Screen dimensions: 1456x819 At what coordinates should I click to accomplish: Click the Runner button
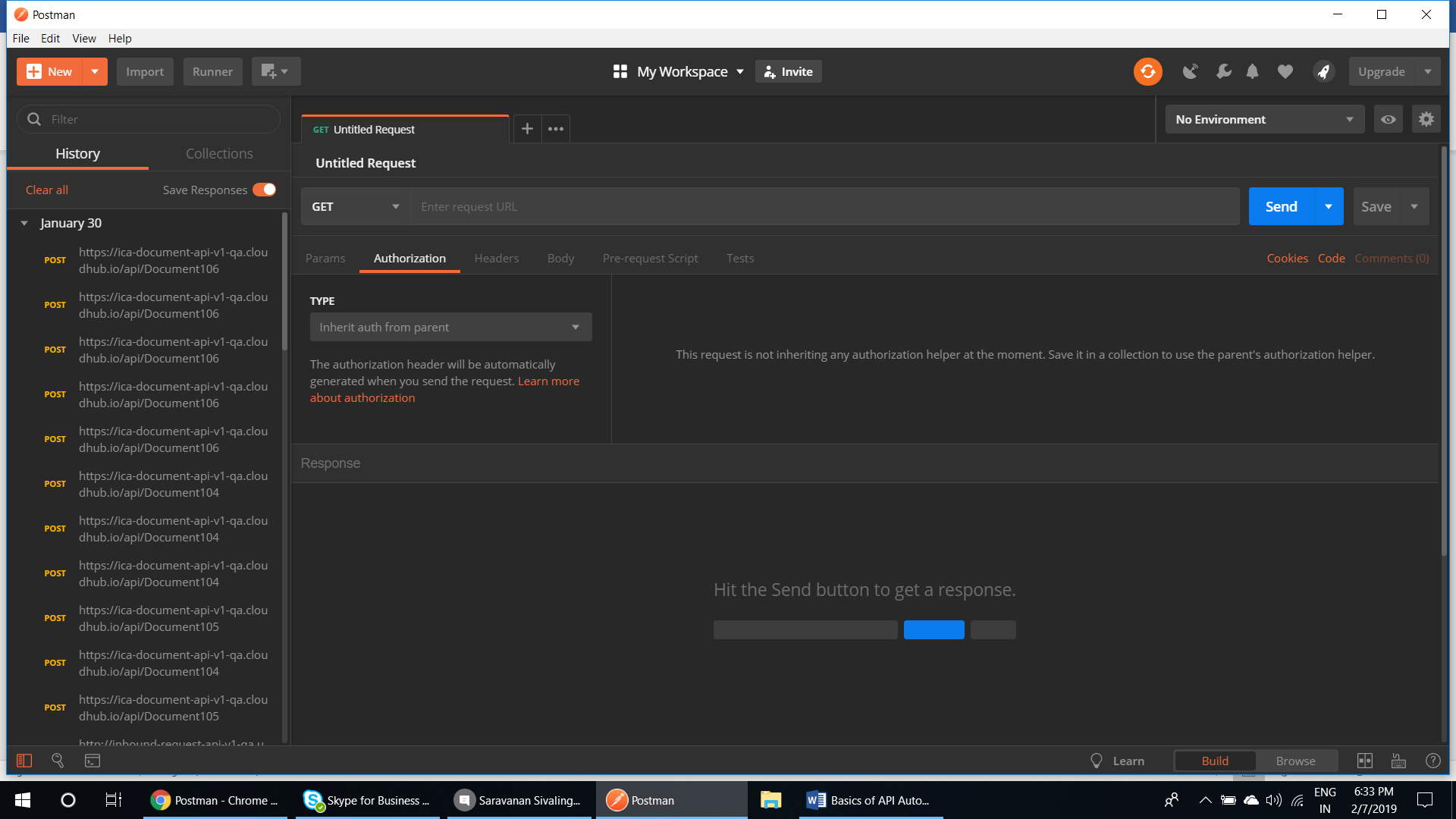click(212, 71)
